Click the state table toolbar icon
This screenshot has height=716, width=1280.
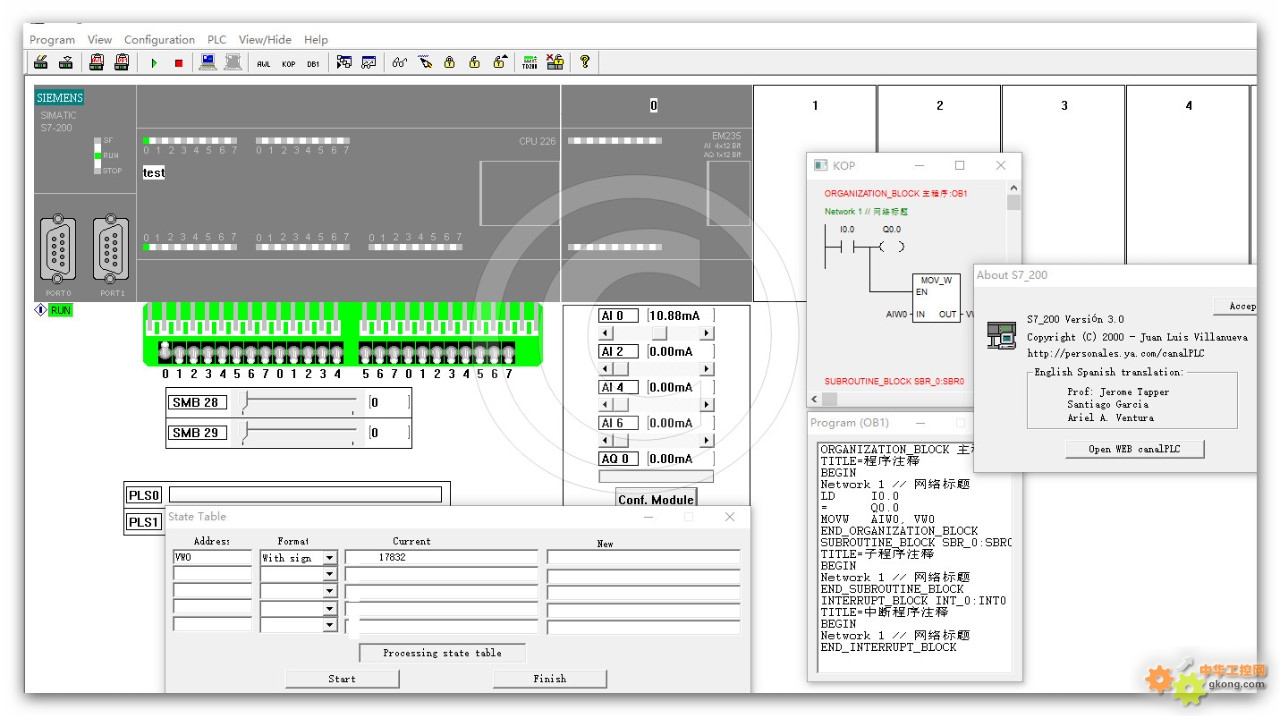(369, 62)
